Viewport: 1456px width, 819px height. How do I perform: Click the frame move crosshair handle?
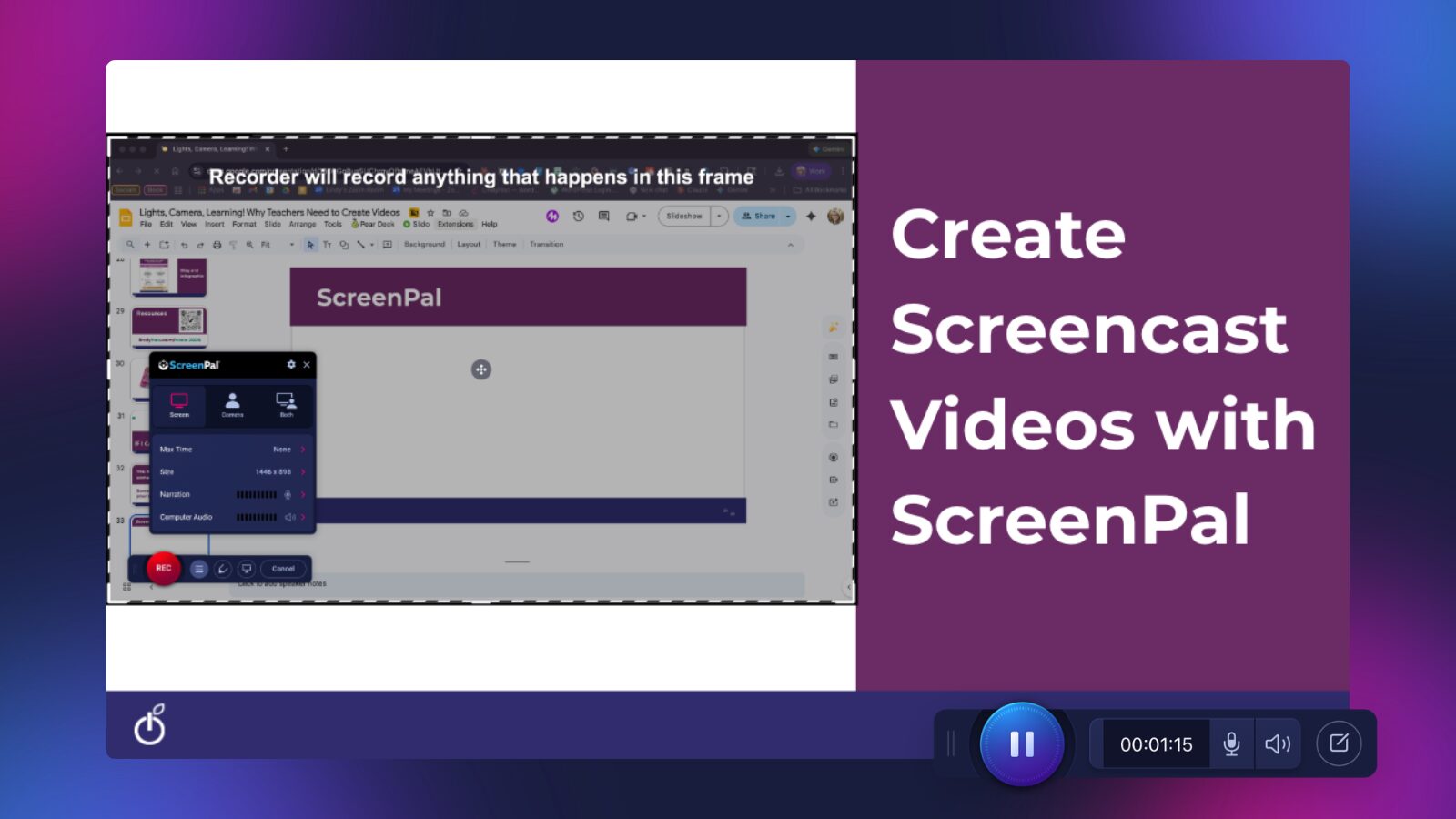481,369
